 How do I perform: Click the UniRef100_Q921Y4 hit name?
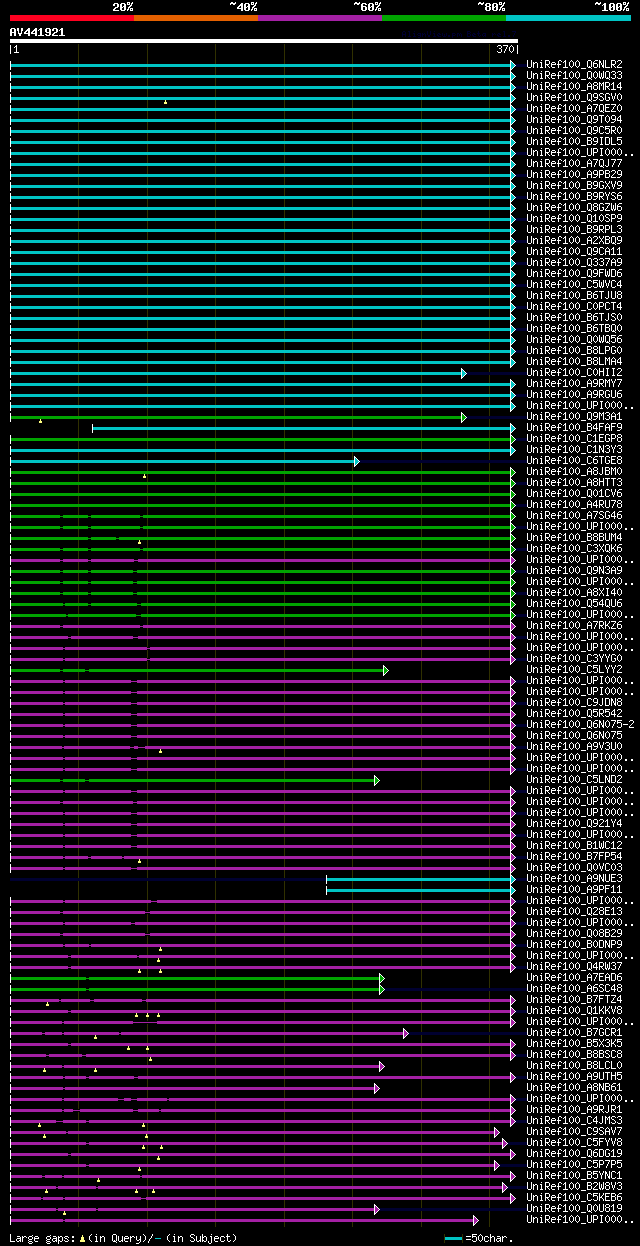(574, 824)
